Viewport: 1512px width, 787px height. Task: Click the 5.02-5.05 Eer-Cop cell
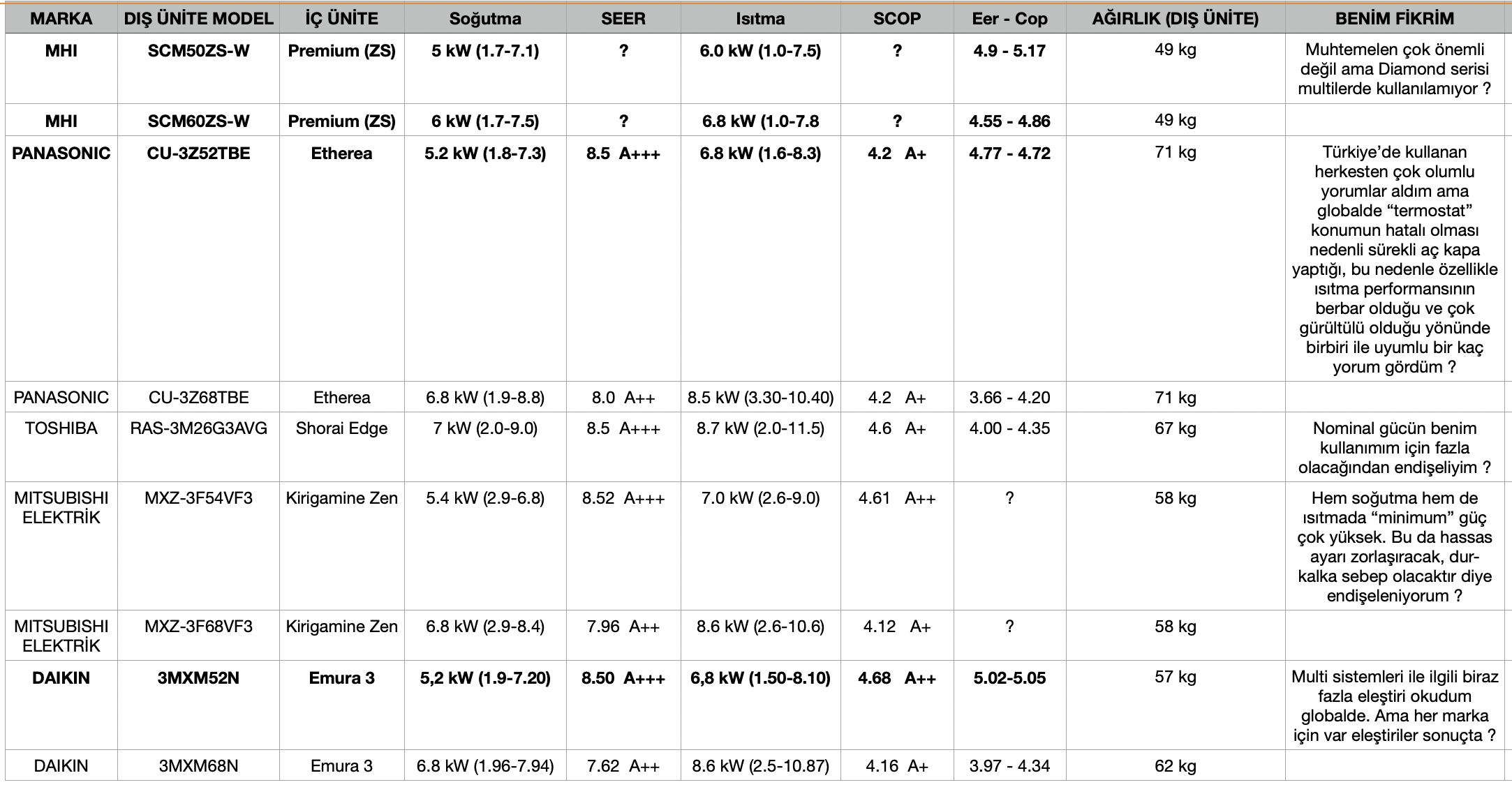[1009, 678]
